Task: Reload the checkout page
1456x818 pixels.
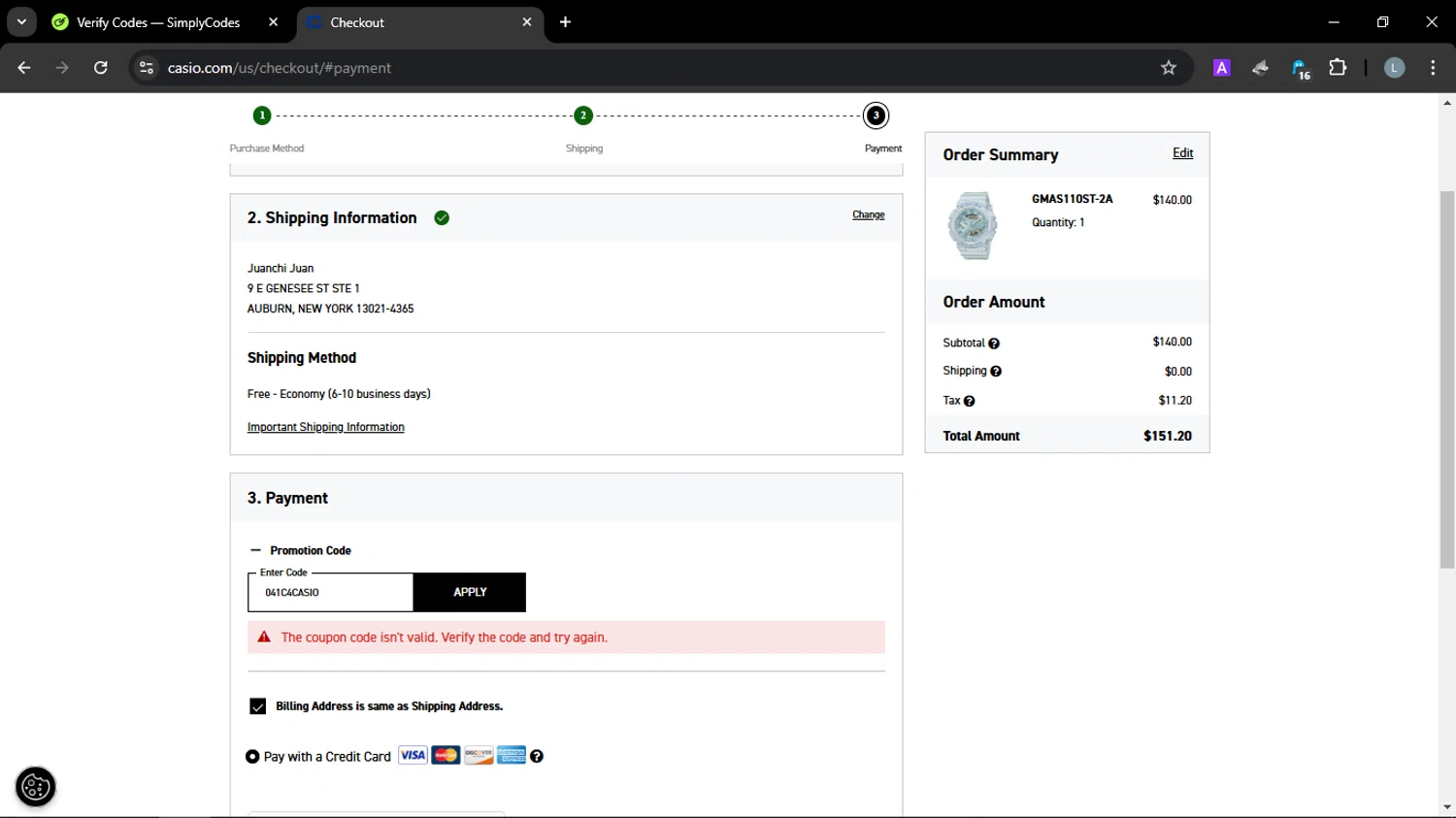Action: [x=101, y=68]
